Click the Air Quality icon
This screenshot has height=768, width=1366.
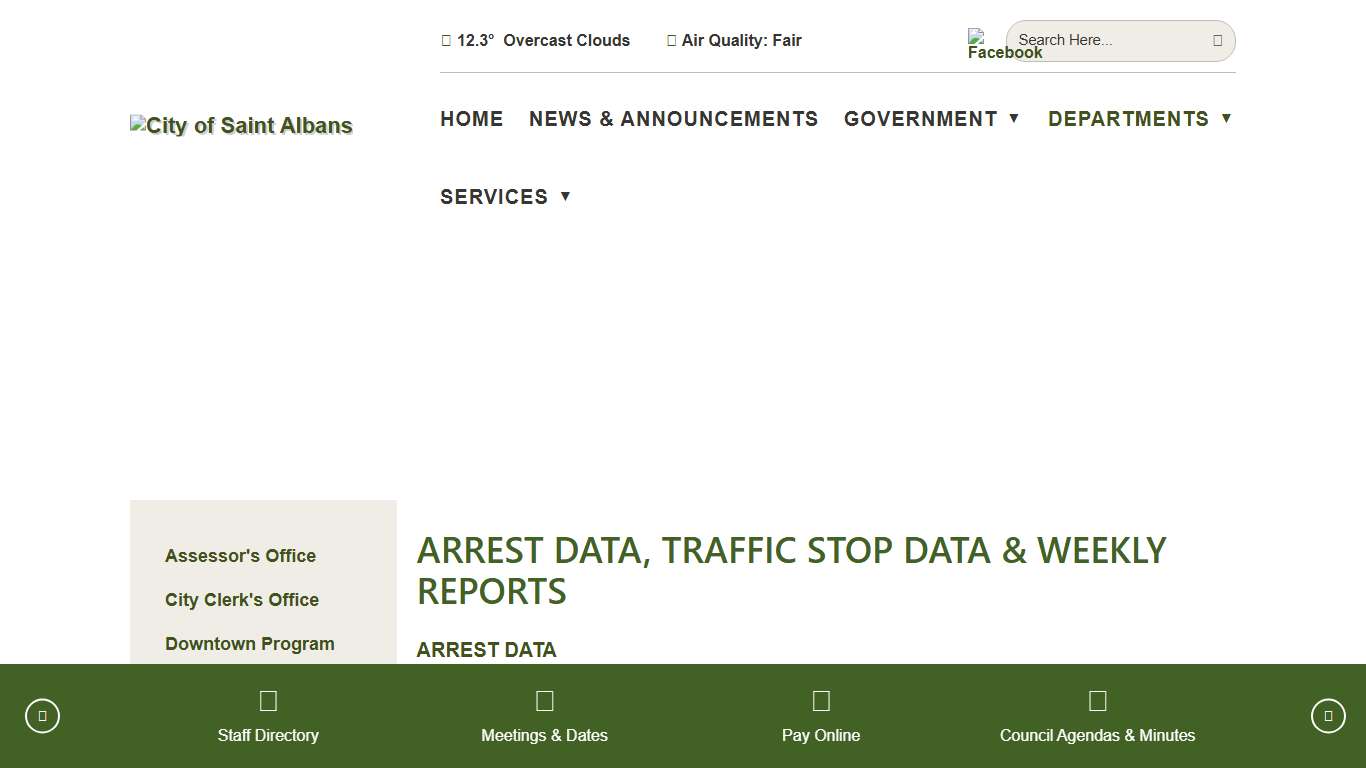tap(671, 40)
